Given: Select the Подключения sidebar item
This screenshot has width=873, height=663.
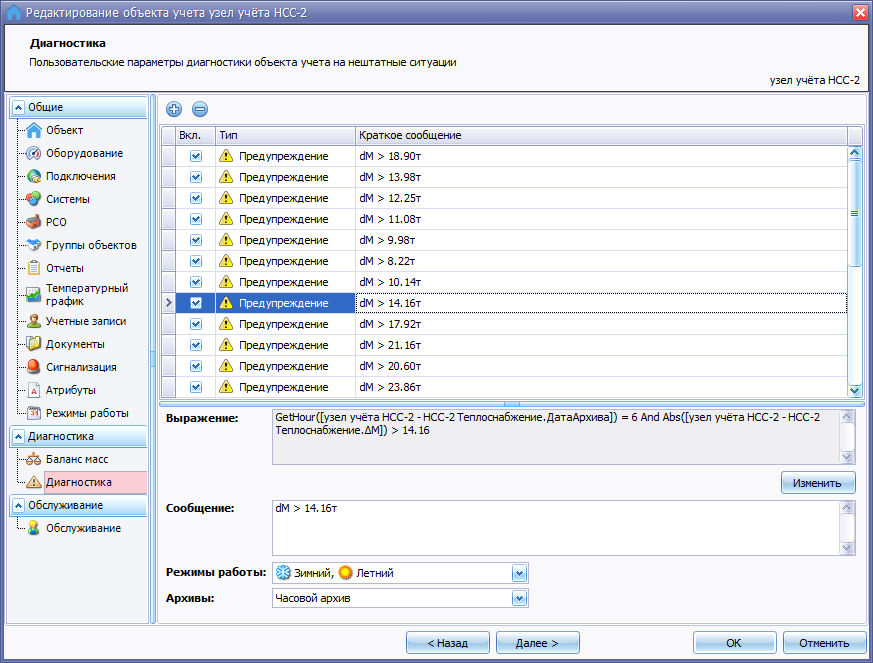Looking at the screenshot, I should click(x=80, y=176).
